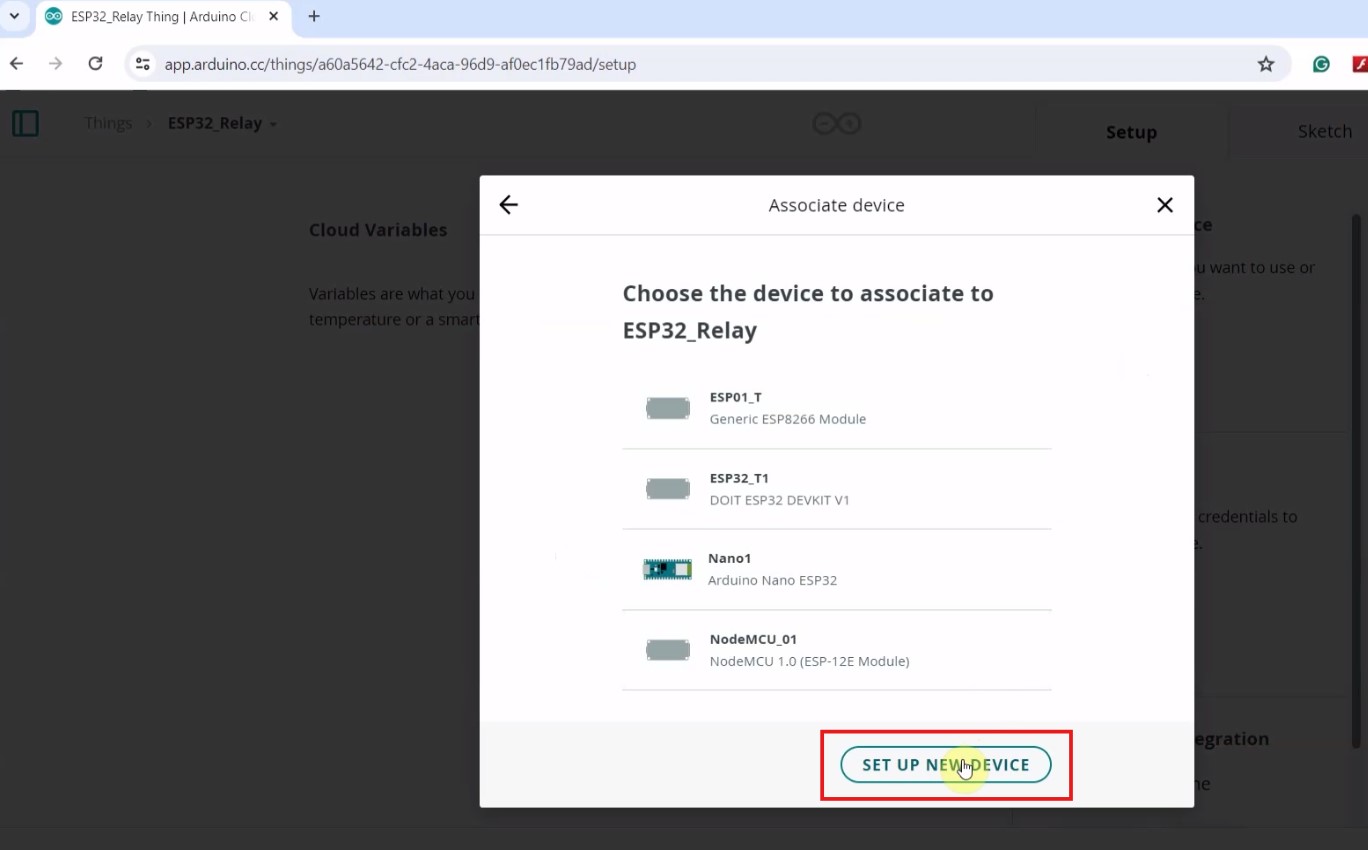The image size is (1368, 850).
Task: Click the Arduino infinity logo
Action: 837,123
